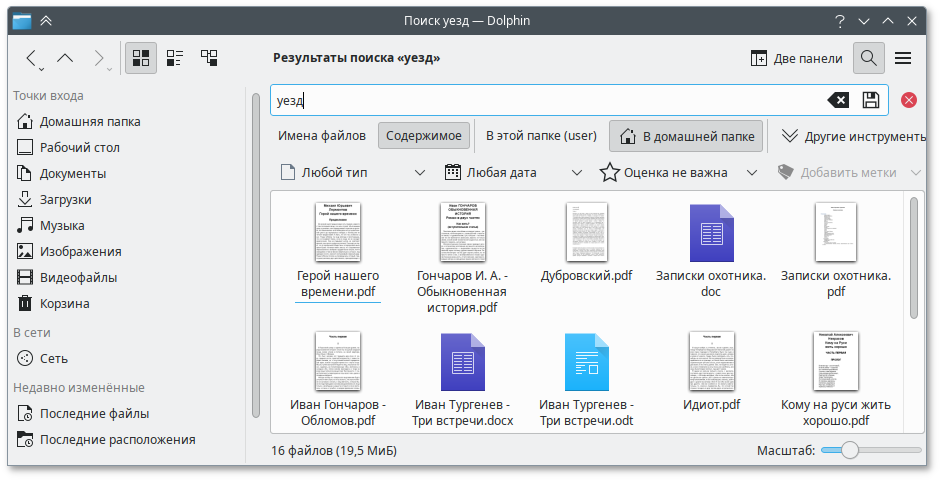The height and width of the screenshot is (480, 940).
Task: Open the hamburger menu
Action: [x=903, y=58]
